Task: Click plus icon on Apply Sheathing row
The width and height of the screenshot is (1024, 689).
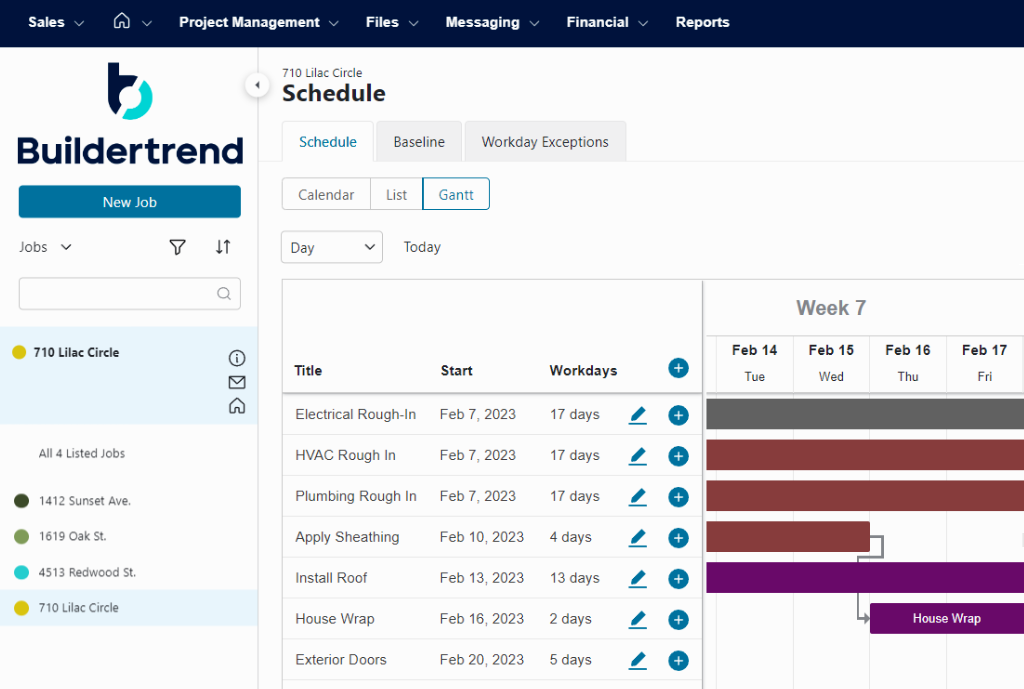Action: click(x=678, y=537)
